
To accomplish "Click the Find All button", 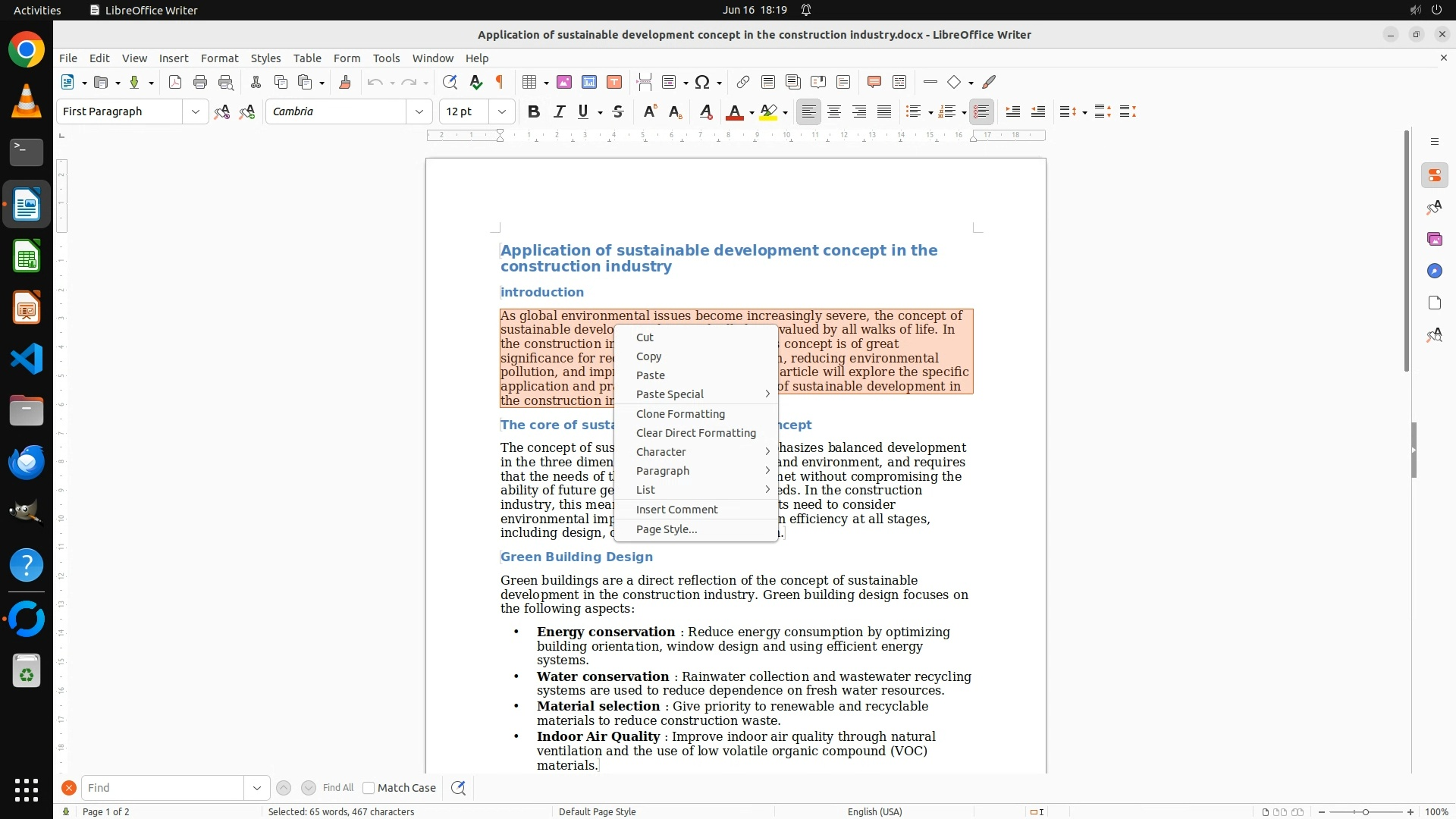I will (x=337, y=788).
